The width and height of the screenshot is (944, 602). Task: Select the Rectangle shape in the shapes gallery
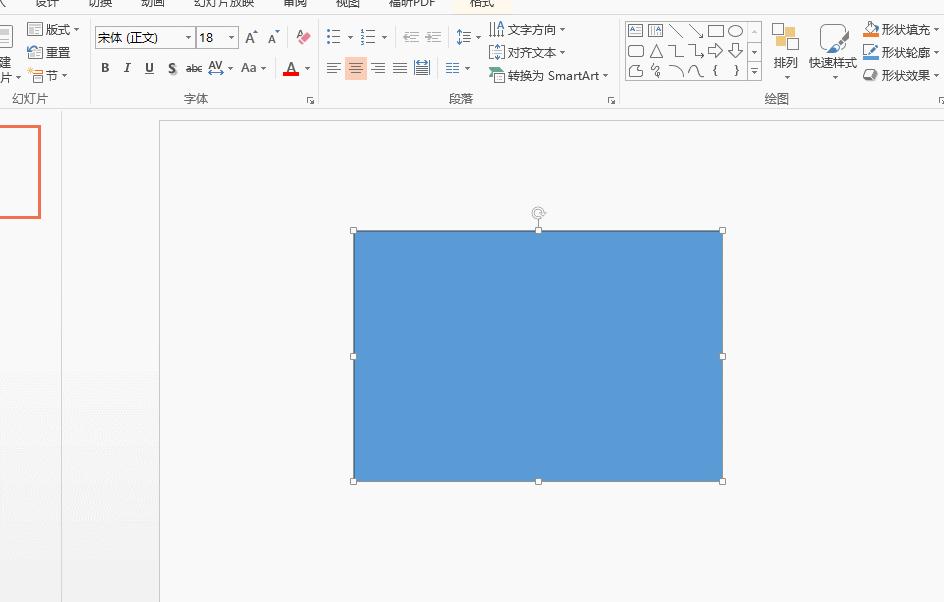coord(716,31)
